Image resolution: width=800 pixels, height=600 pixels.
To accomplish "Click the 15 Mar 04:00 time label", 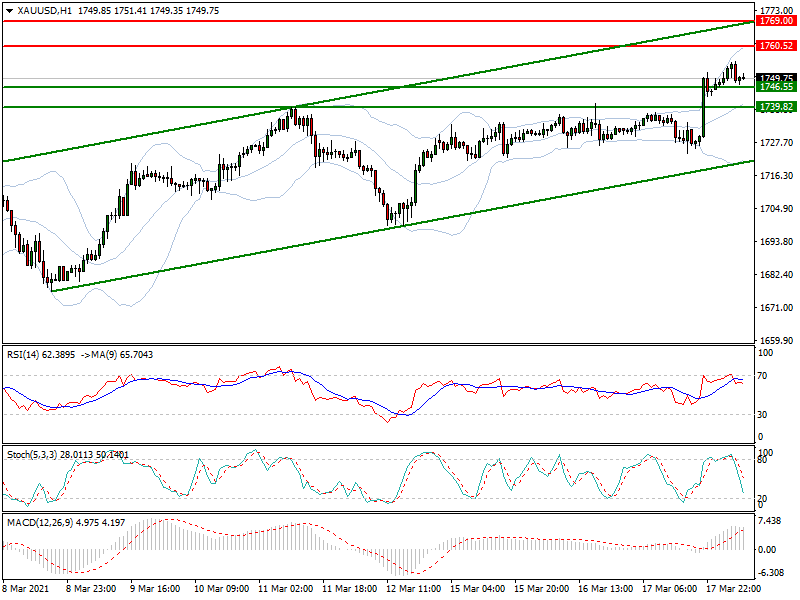I will tap(478, 589).
